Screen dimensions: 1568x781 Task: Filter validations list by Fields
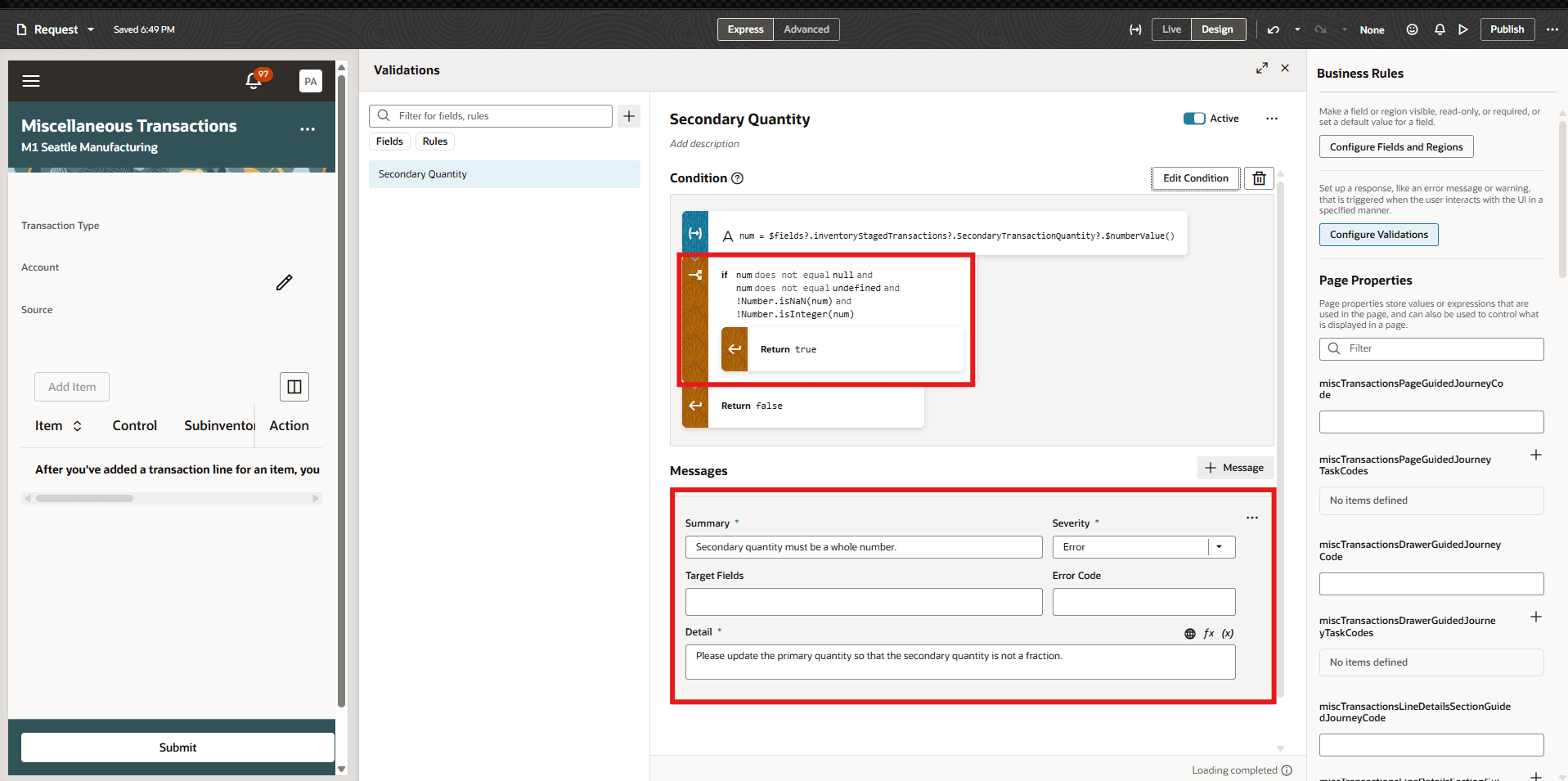click(x=389, y=141)
